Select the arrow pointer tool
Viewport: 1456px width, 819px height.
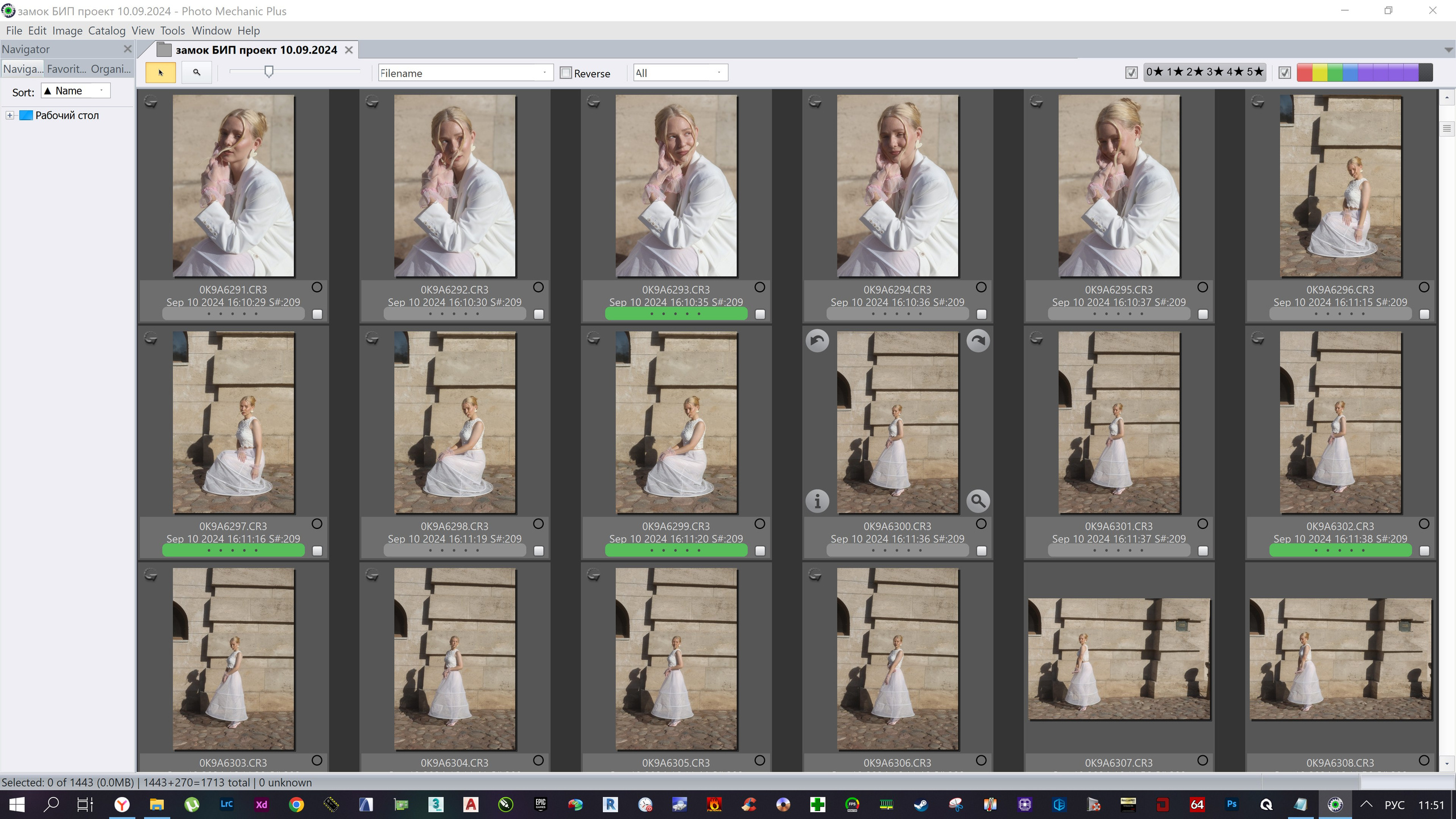point(160,72)
